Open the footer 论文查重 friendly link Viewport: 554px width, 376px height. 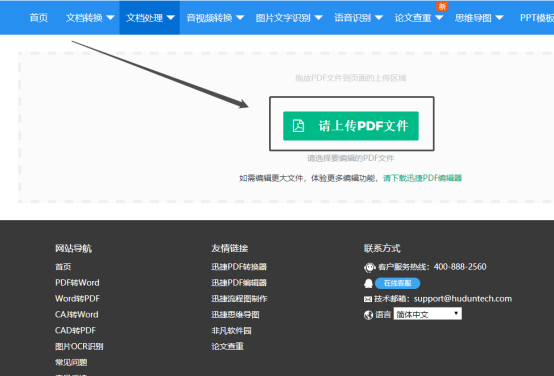(x=227, y=346)
